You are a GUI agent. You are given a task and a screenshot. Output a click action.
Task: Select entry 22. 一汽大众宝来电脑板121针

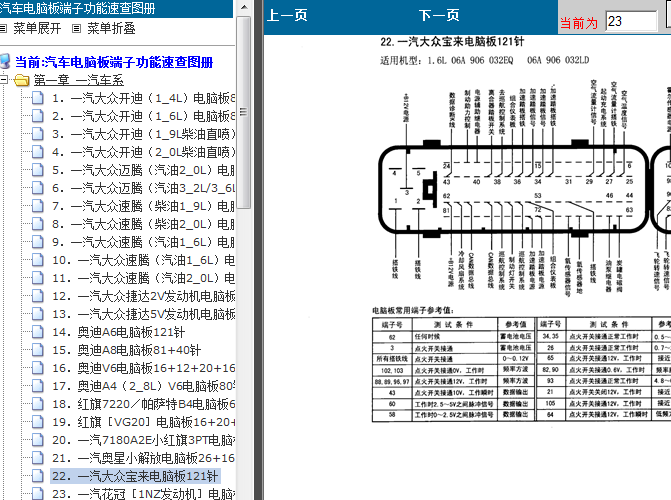tap(135, 476)
